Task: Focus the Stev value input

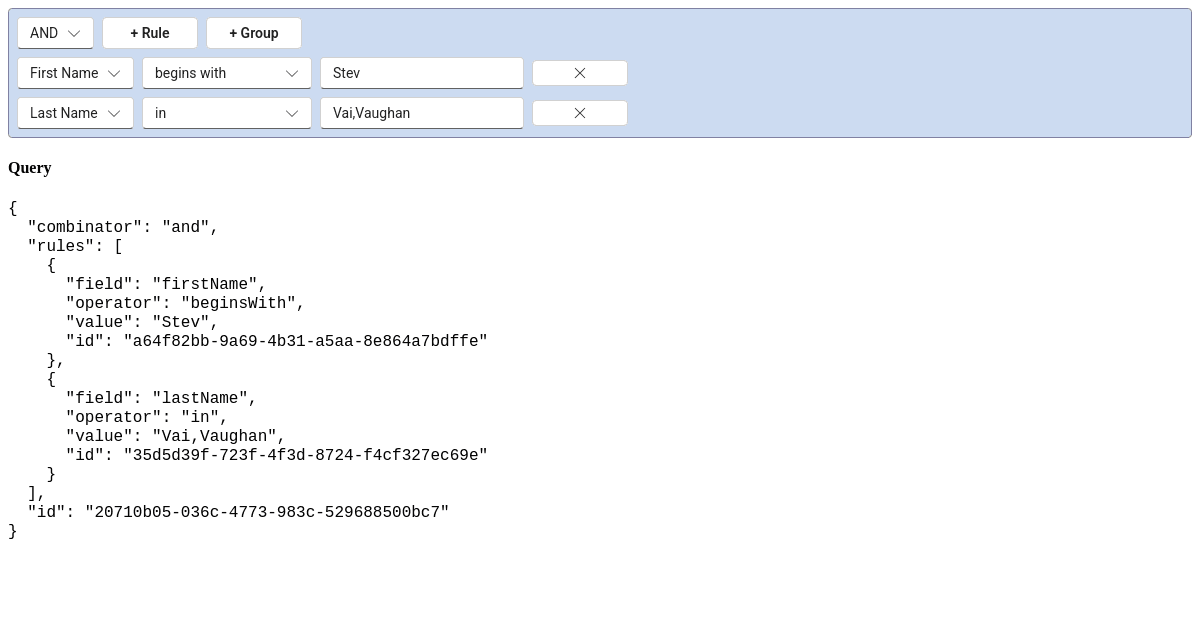Action: click(x=422, y=73)
